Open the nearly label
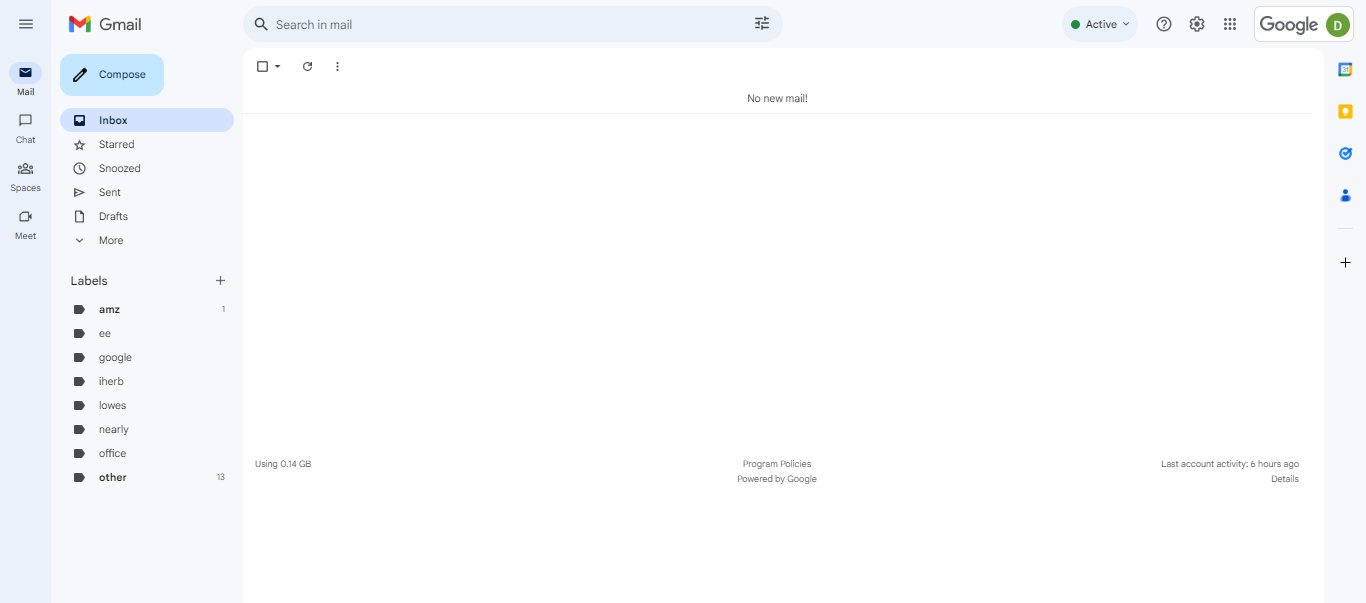 coord(147,430)
